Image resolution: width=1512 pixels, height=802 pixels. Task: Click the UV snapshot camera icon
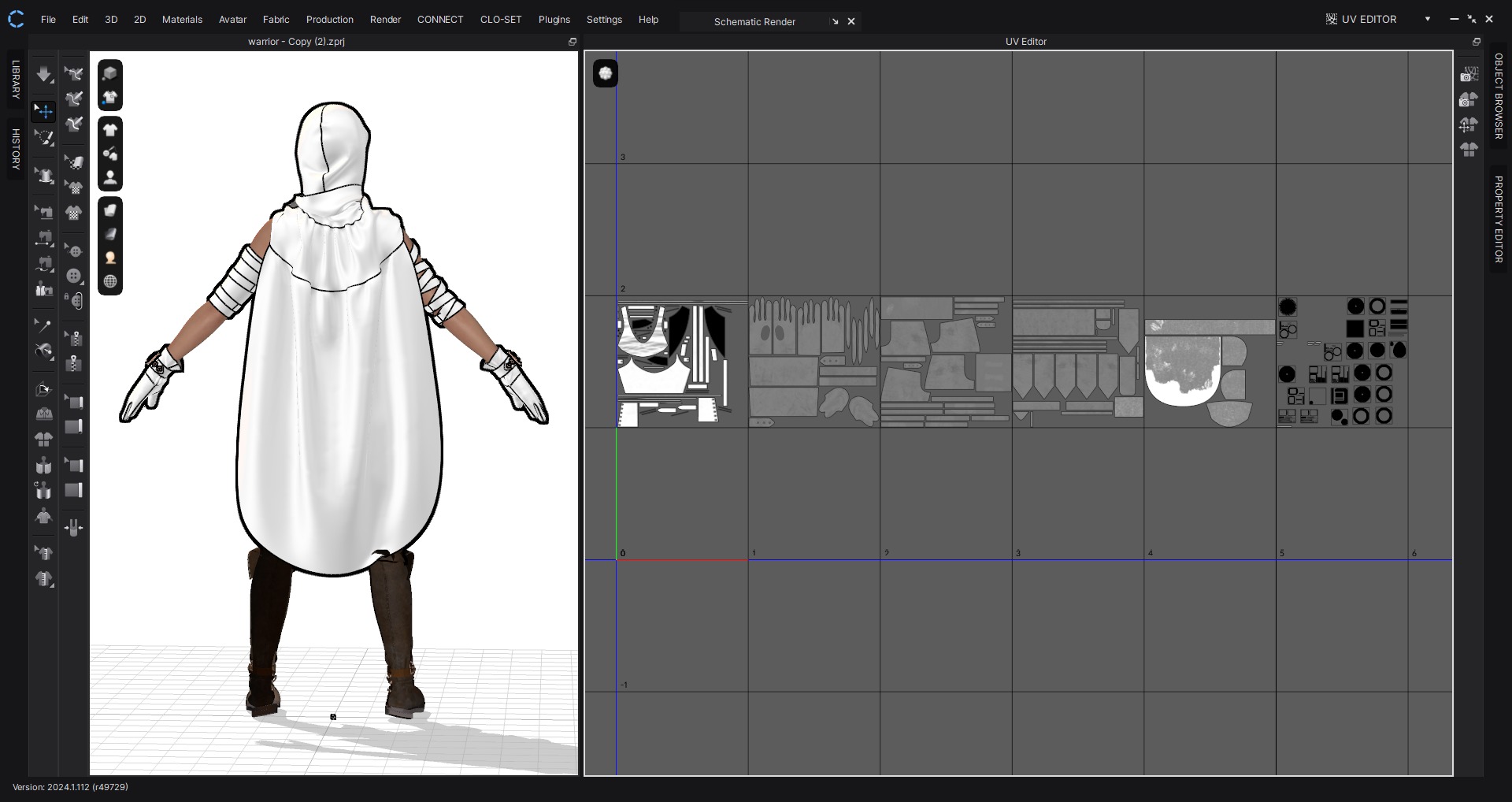(1469, 74)
